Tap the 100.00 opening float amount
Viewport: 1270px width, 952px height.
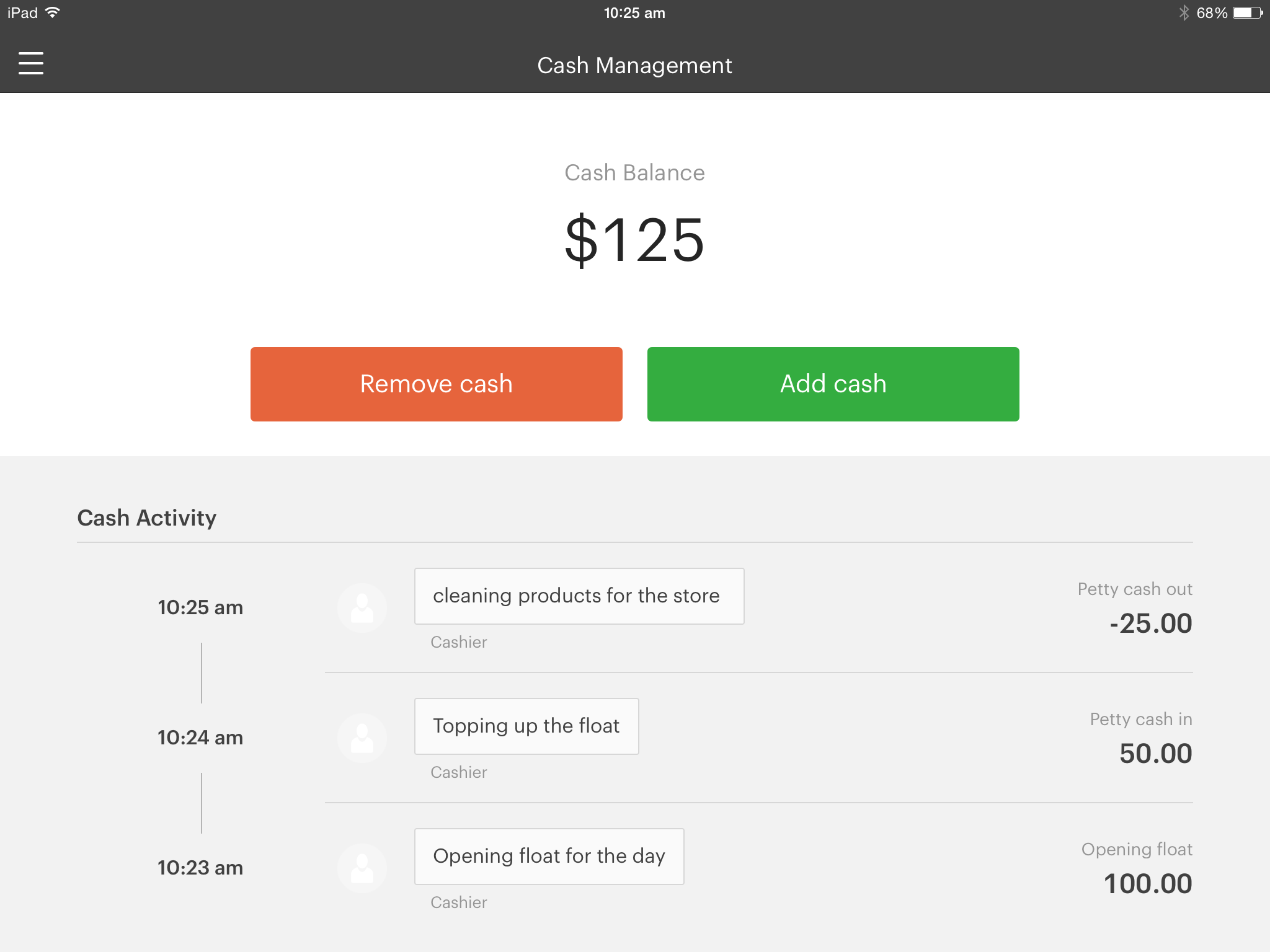[1148, 884]
